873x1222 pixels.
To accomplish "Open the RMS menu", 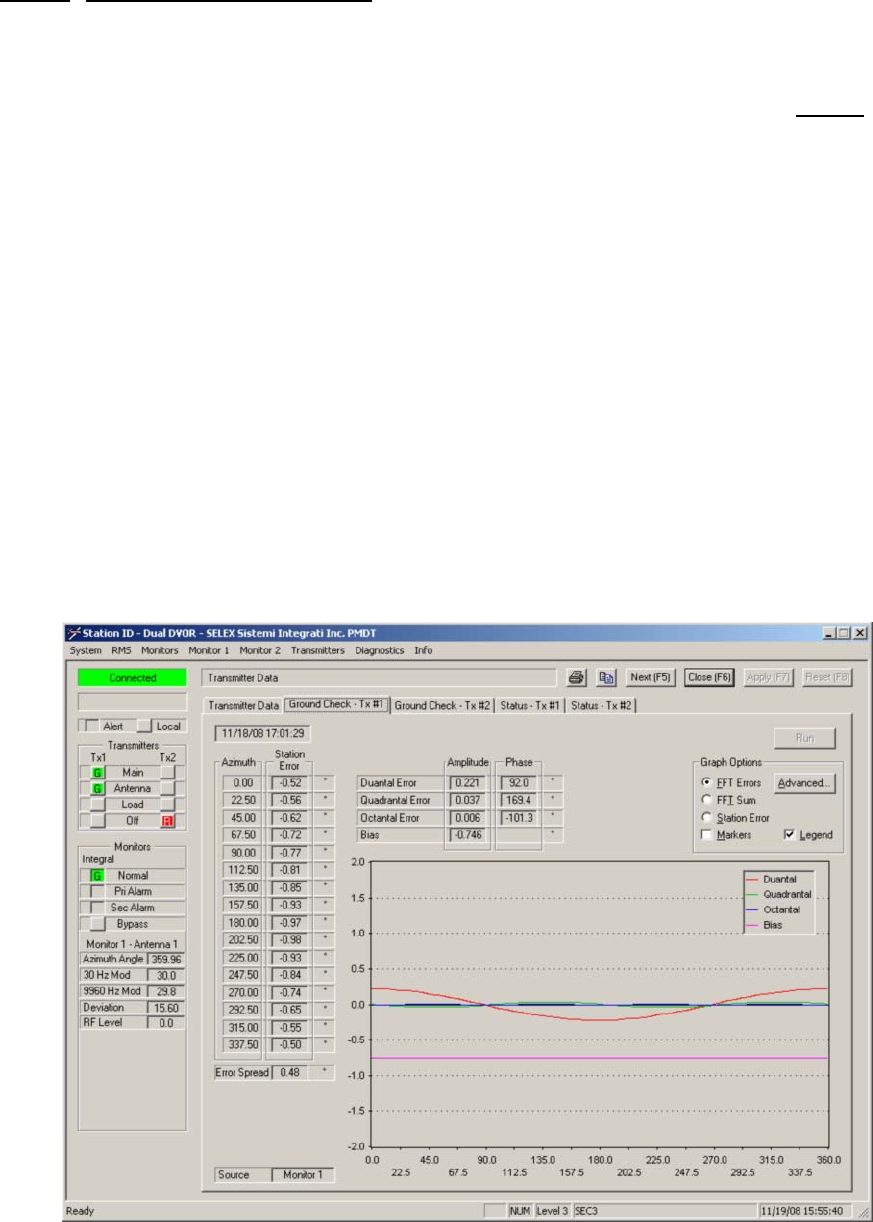I will pyautogui.click(x=121, y=650).
